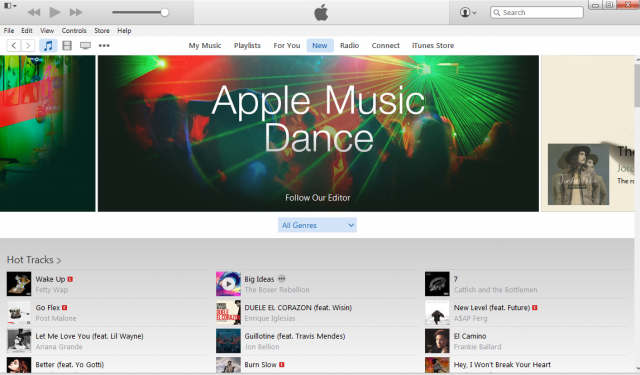Skip to the previous track with the rewind icon
Viewport: 640px width, 375px height.
click(33, 12)
